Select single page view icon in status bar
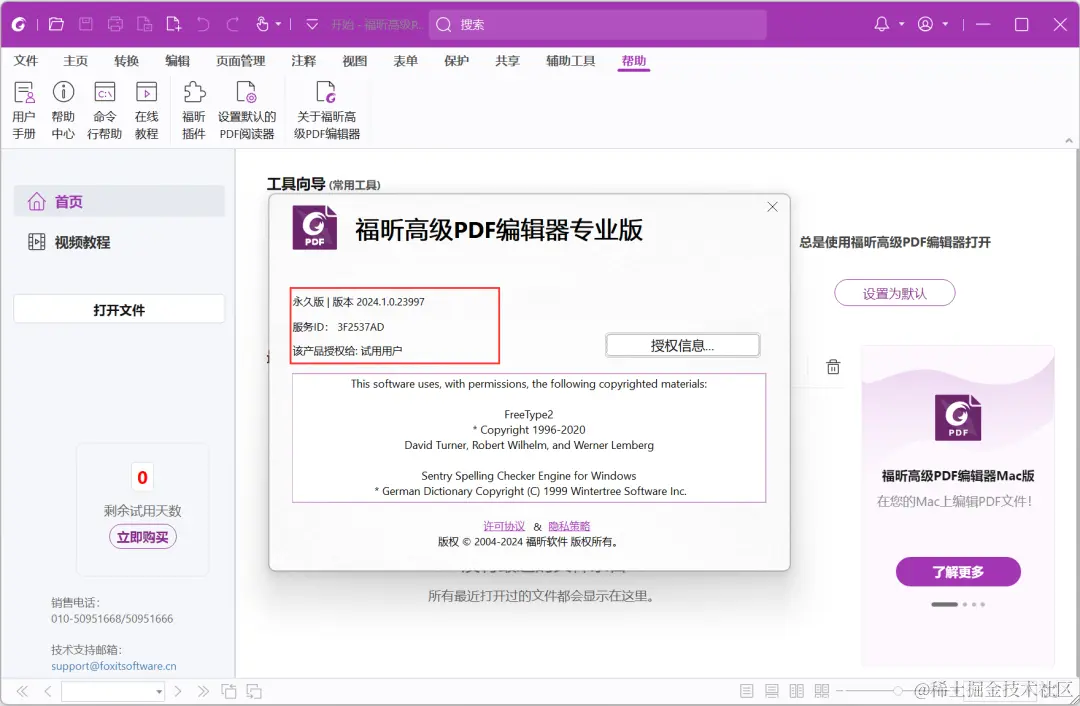The width and height of the screenshot is (1080, 706). [746, 691]
